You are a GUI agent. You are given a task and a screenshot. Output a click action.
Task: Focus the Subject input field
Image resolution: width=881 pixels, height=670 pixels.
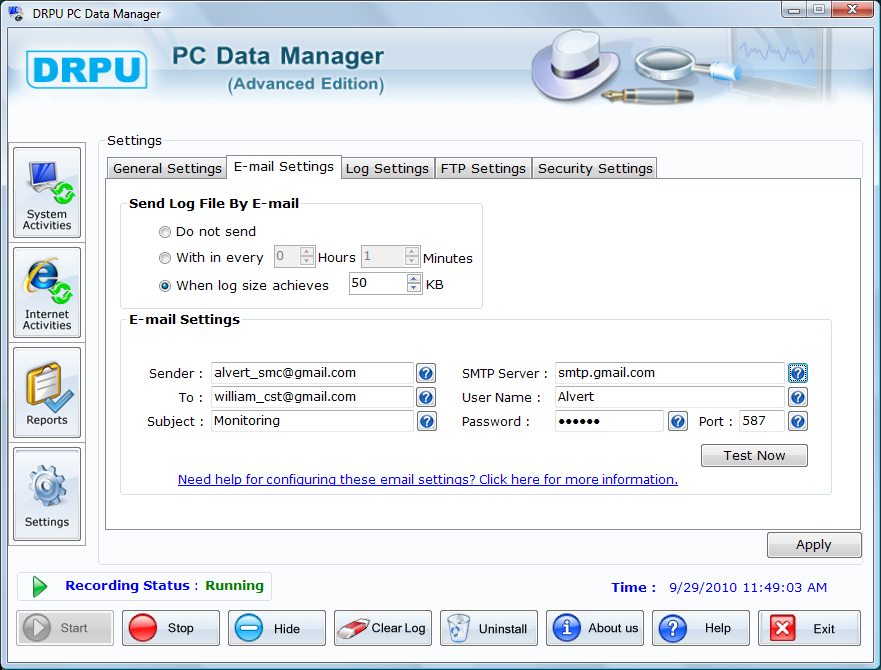pyautogui.click(x=312, y=421)
